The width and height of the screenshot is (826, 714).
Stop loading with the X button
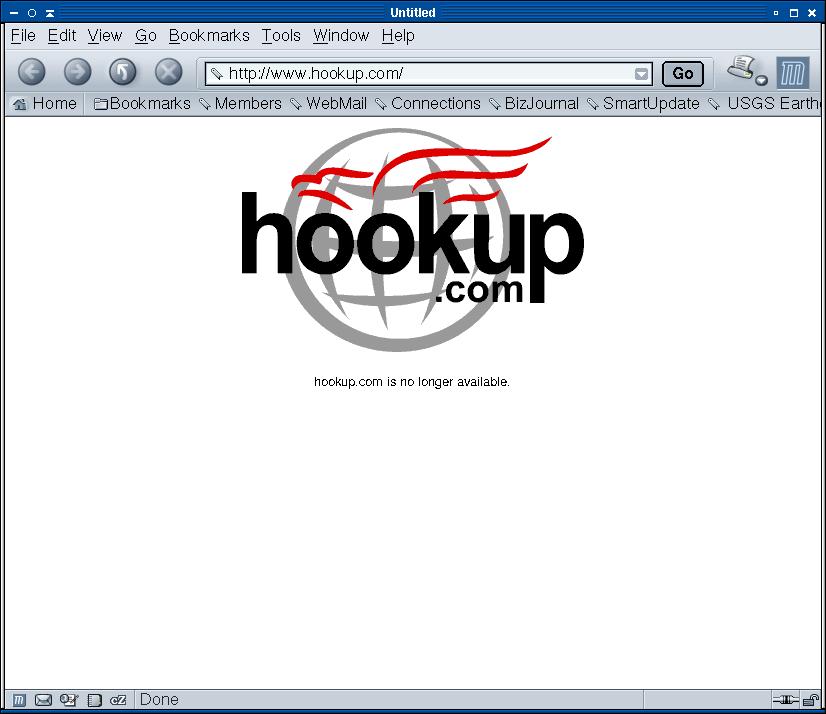pyautogui.click(x=169, y=72)
